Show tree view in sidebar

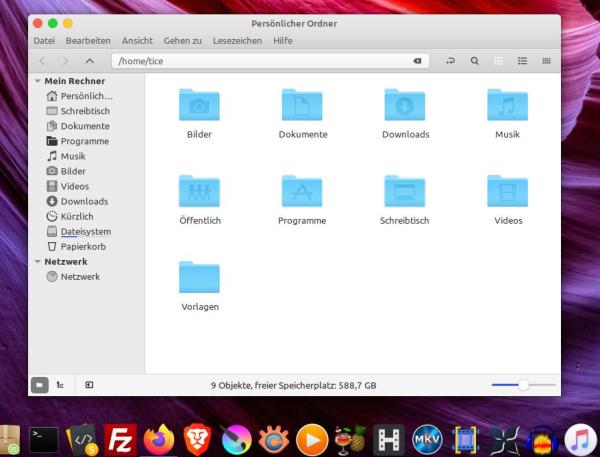click(x=60, y=385)
